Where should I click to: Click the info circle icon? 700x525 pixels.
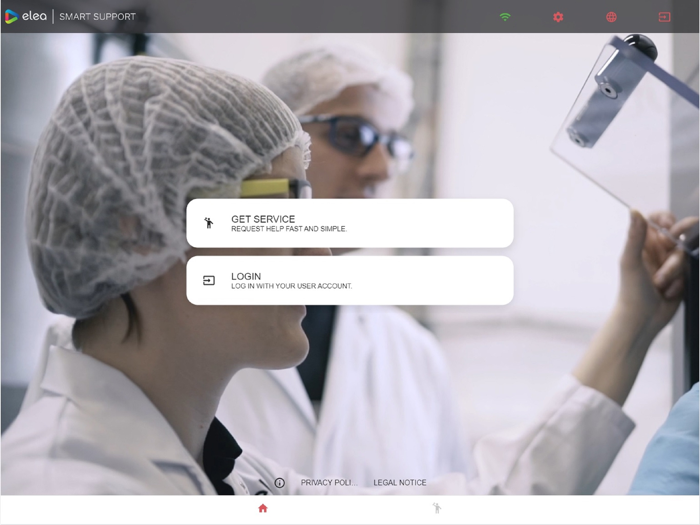[x=279, y=483]
